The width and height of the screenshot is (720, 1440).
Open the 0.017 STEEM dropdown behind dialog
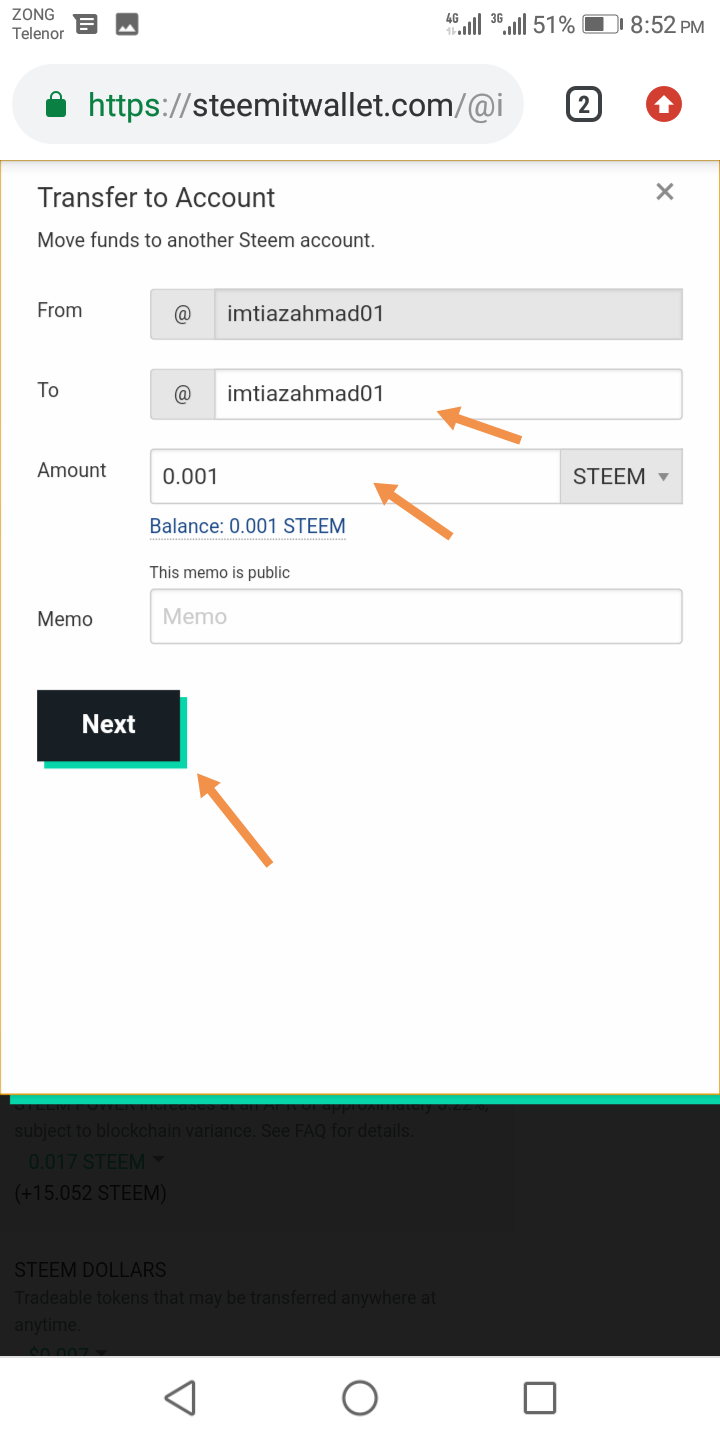[96, 1161]
